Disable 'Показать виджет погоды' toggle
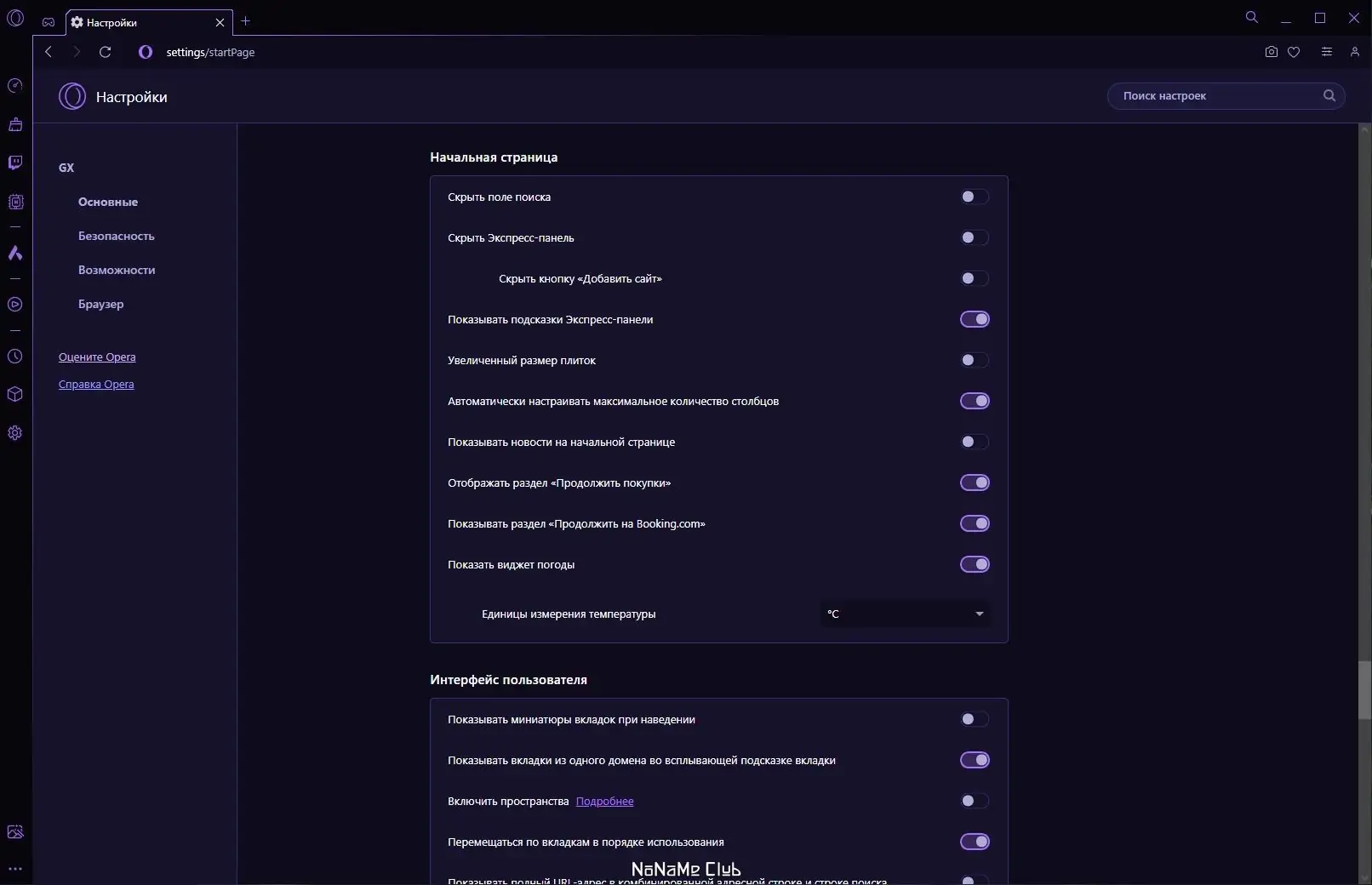This screenshot has height=885, width=1372. click(975, 564)
